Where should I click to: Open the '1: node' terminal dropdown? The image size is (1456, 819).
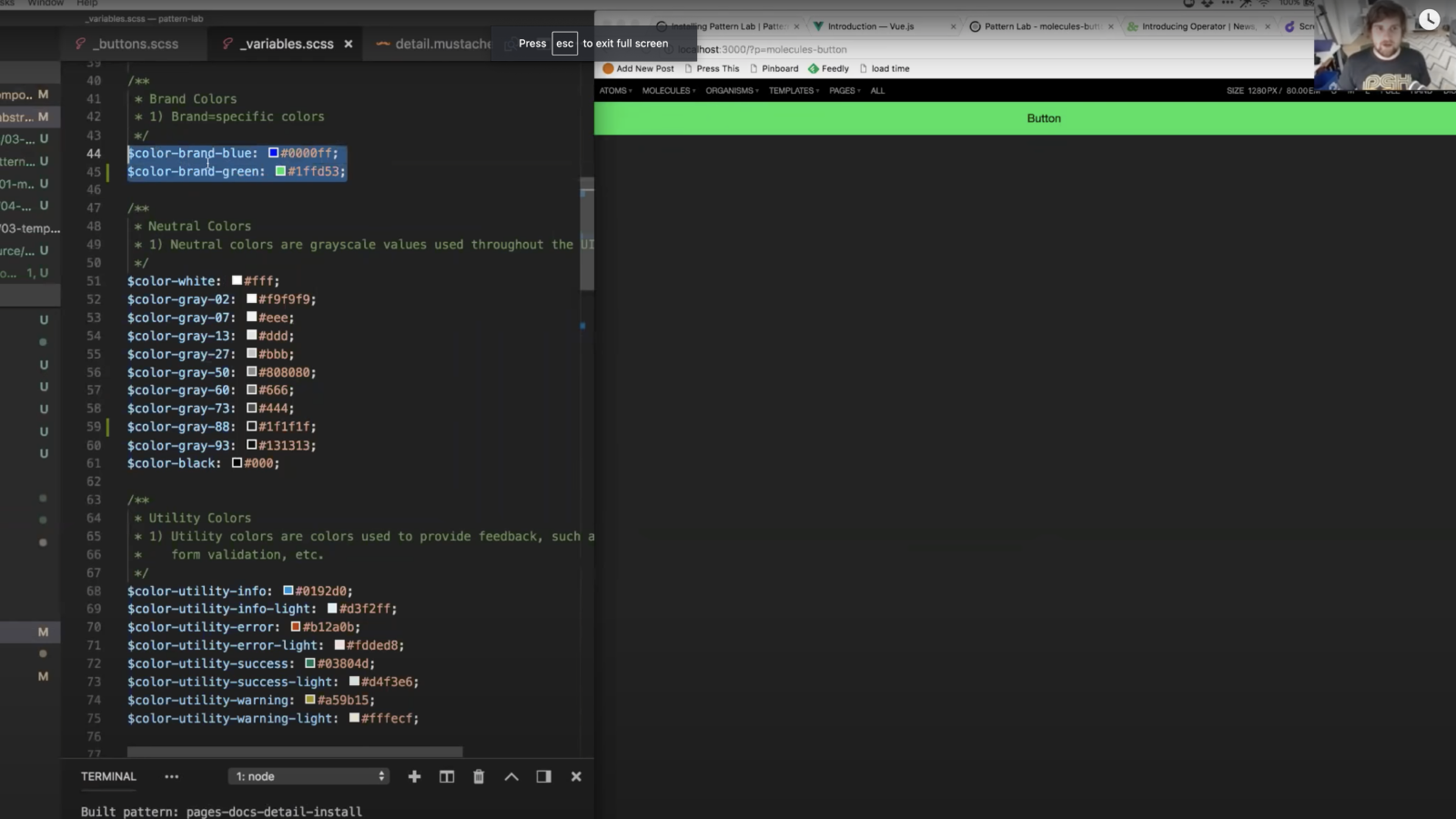coord(309,776)
